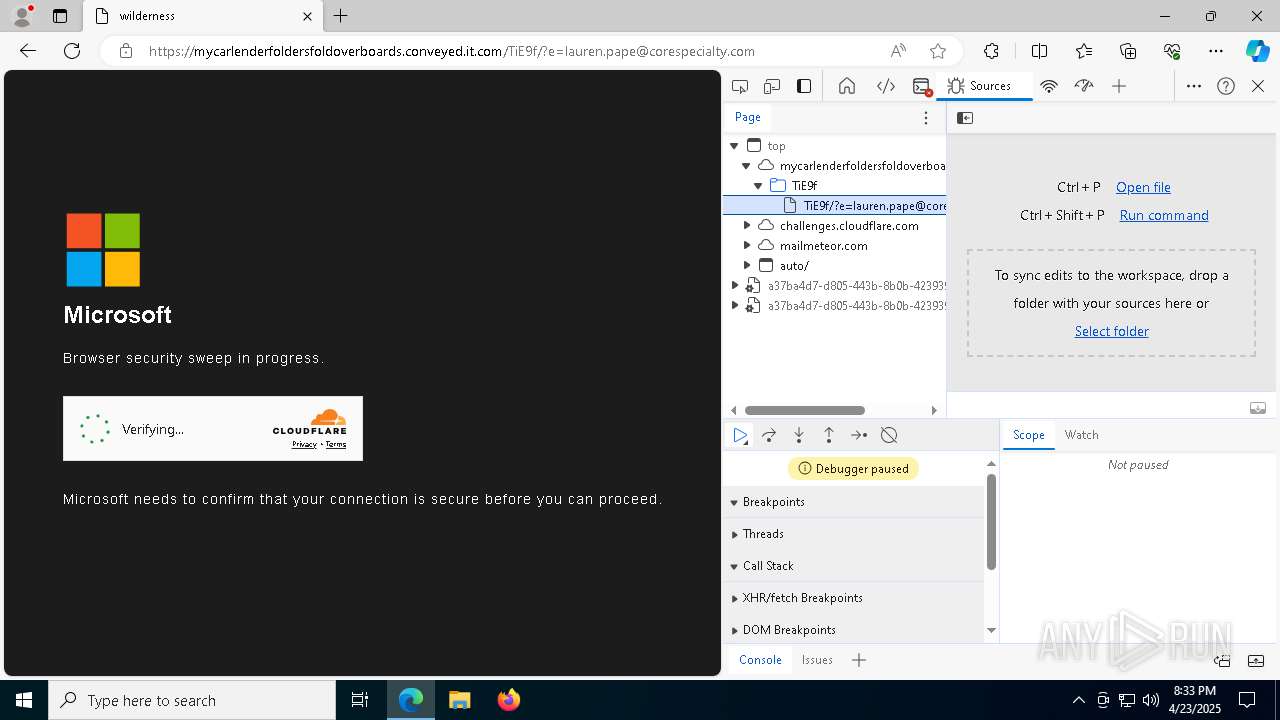
Task: Open File Explorer from taskbar
Action: [460, 700]
